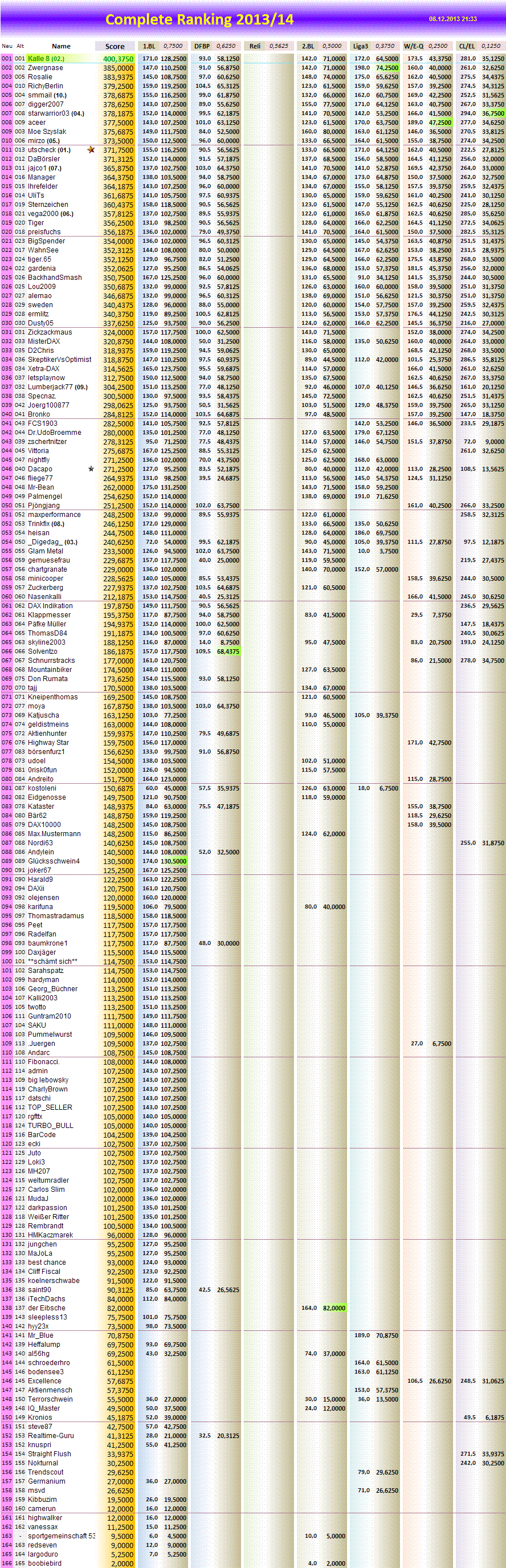Click utscheck's score 371,7500
Viewport: 506px width, 1568px height.
[x=118, y=150]
